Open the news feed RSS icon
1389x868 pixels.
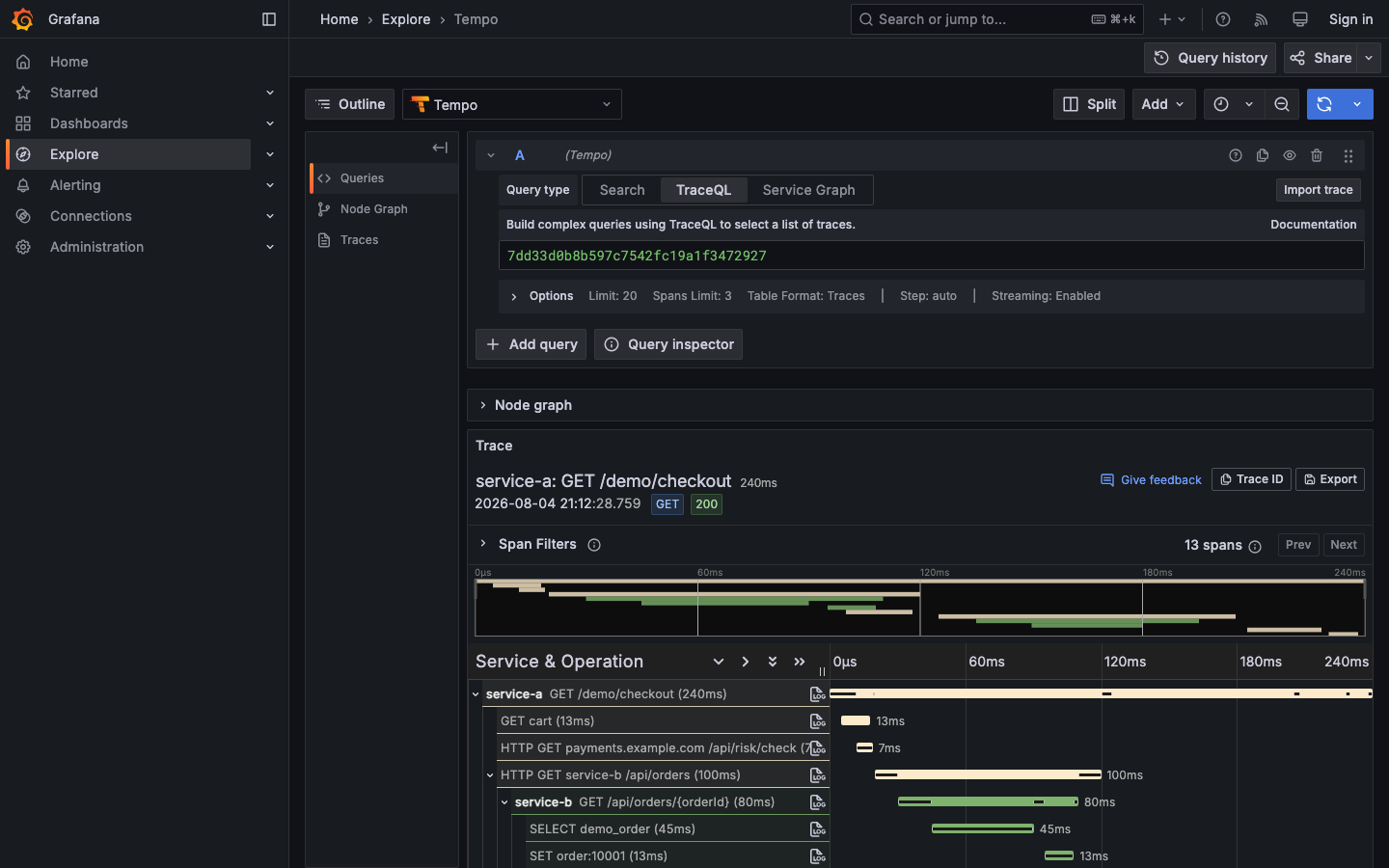1261,19
